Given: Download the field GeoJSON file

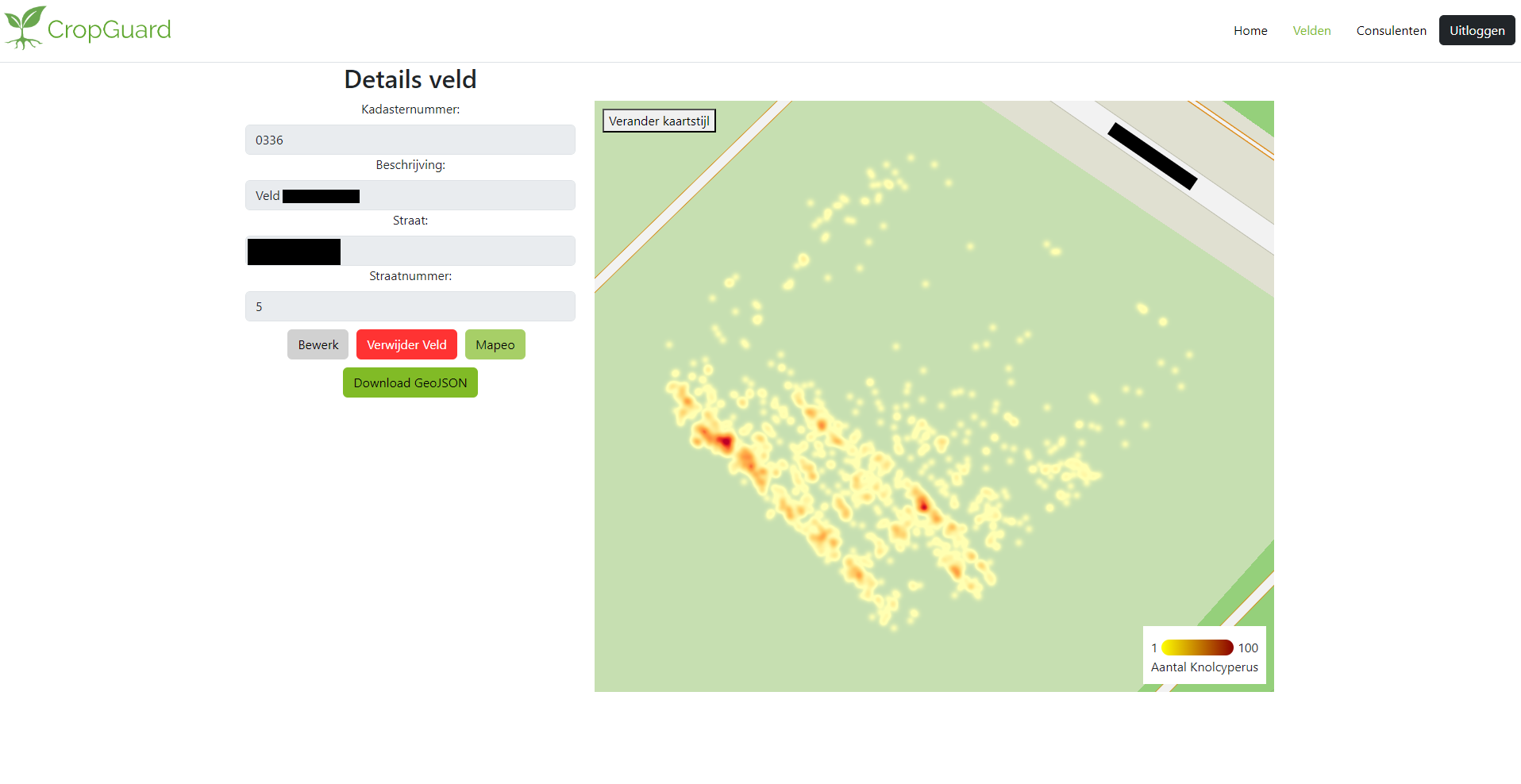Looking at the screenshot, I should pos(410,383).
